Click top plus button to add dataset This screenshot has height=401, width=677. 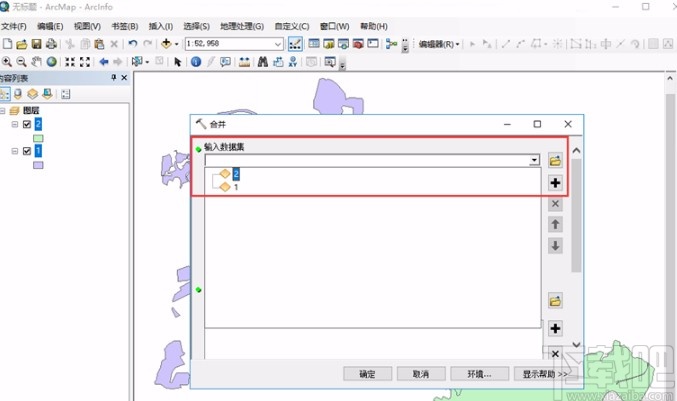[555, 183]
